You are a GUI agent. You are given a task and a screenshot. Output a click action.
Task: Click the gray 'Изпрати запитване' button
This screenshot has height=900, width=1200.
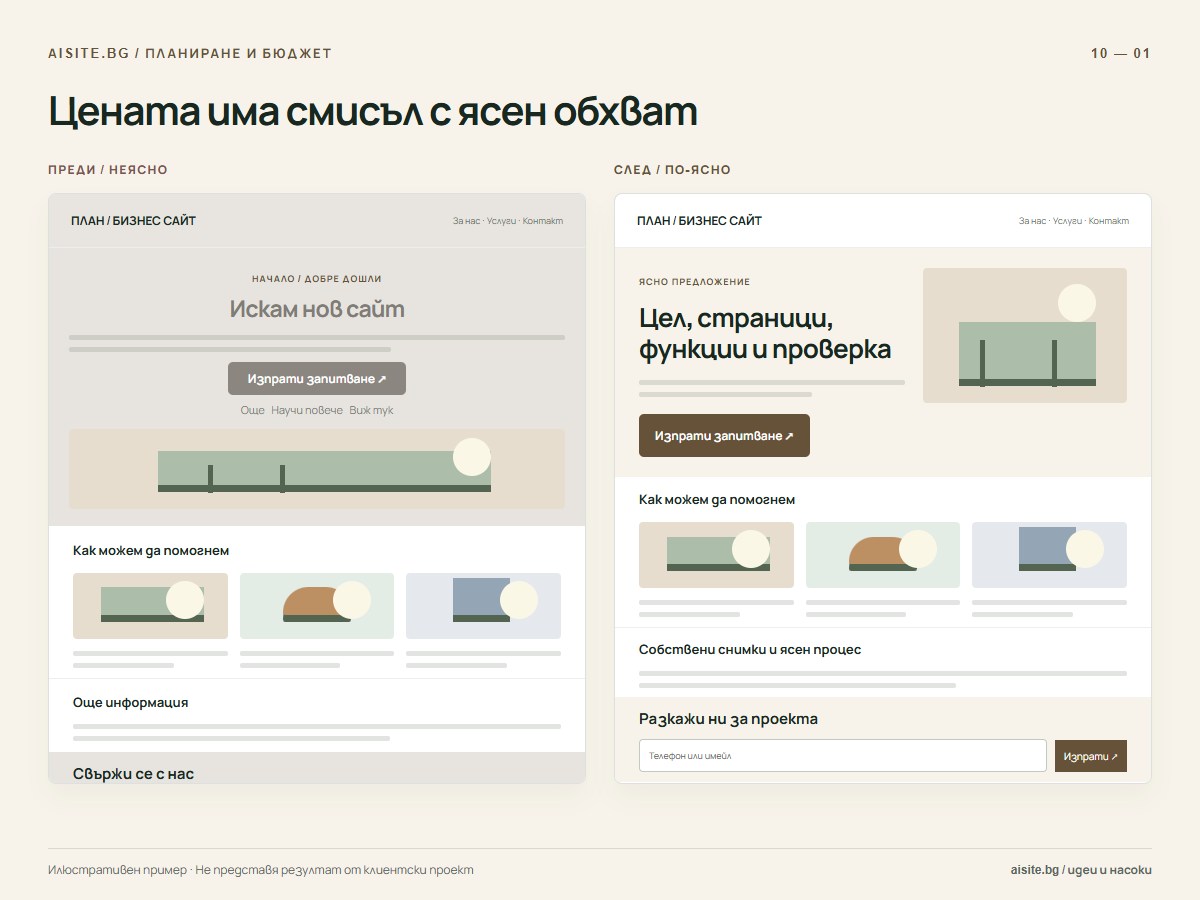pos(317,379)
